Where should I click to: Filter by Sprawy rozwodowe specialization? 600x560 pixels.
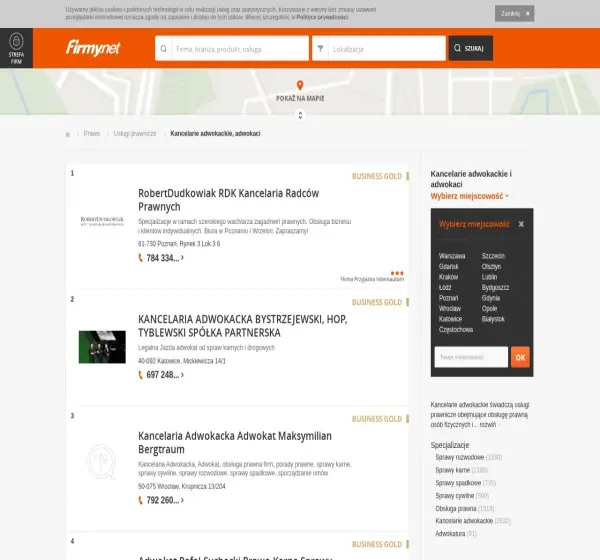pos(460,457)
